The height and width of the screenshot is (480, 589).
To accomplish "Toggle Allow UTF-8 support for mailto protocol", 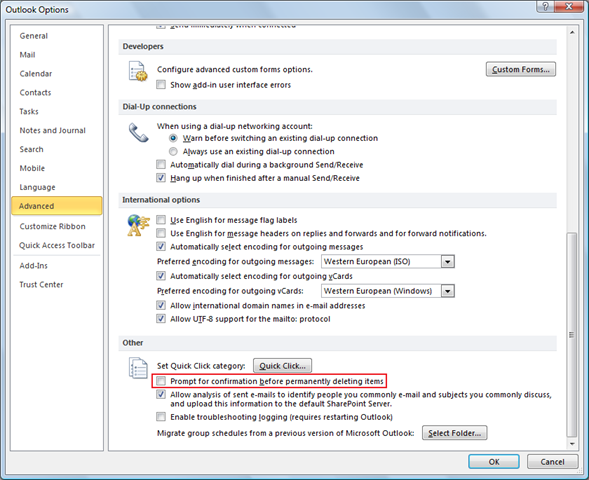I will point(161,319).
